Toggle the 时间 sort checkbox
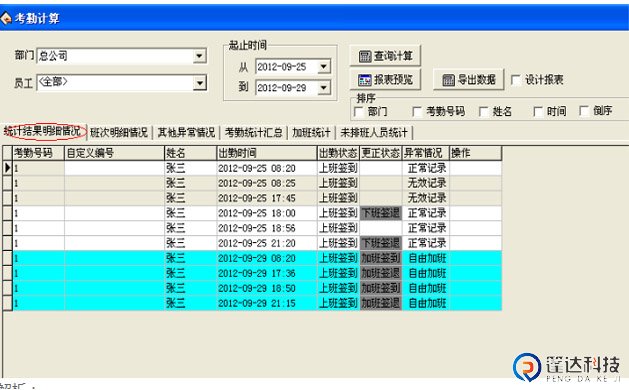The image size is (629, 390). pyautogui.click(x=538, y=111)
